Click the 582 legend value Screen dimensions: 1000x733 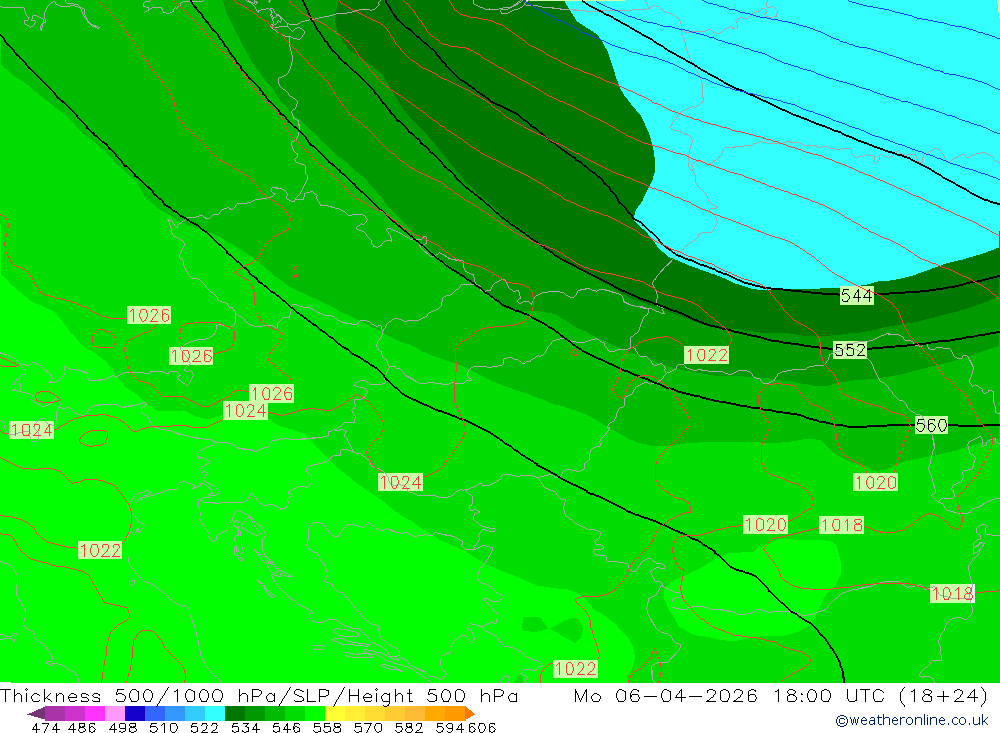pyautogui.click(x=408, y=728)
